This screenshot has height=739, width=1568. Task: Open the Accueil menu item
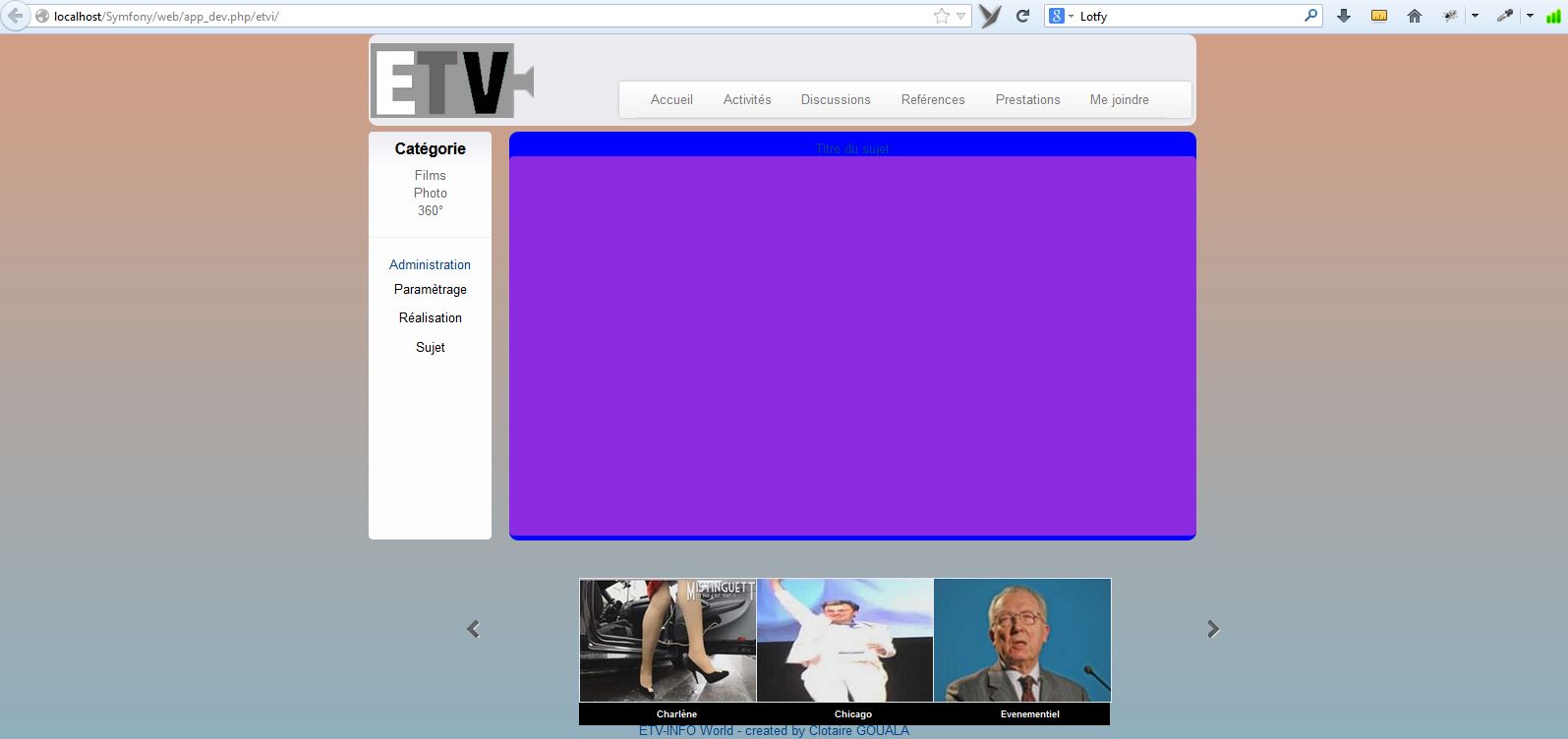(671, 99)
